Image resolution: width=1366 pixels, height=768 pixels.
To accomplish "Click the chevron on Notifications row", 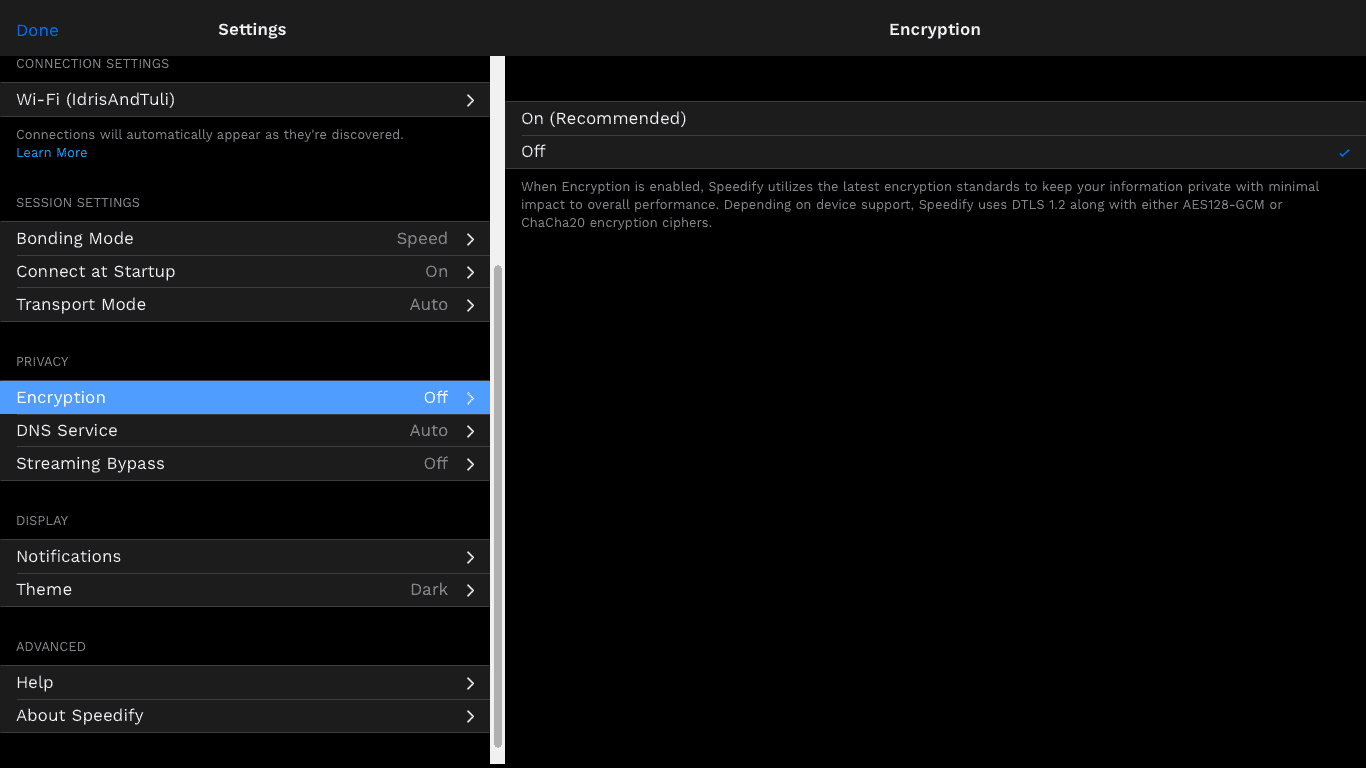I will [470, 557].
